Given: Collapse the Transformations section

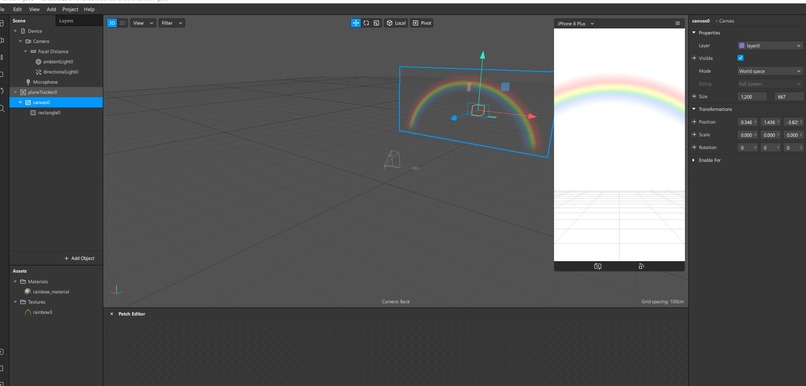Looking at the screenshot, I should click(x=693, y=109).
